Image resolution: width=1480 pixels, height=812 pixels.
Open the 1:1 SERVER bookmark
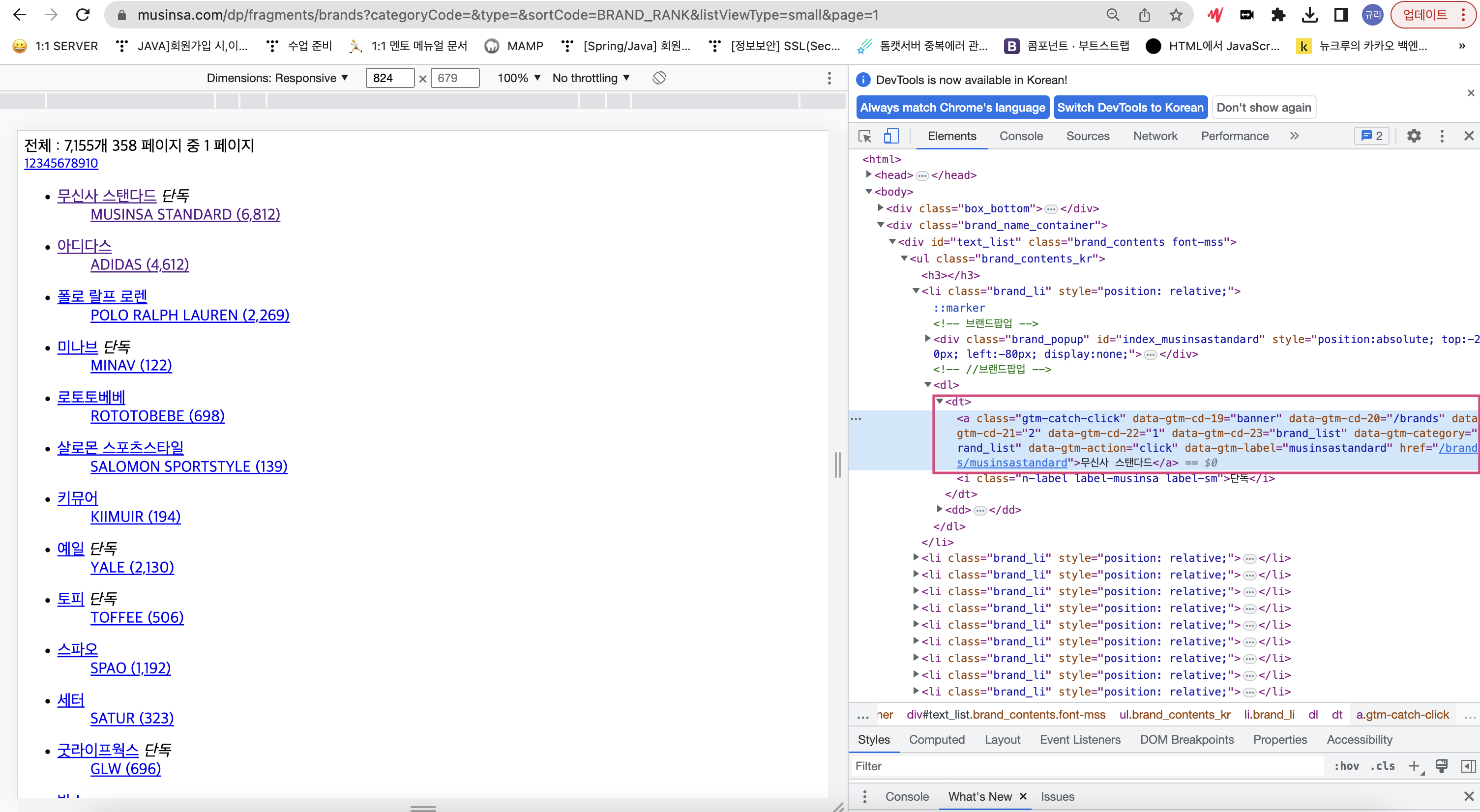click(55, 46)
